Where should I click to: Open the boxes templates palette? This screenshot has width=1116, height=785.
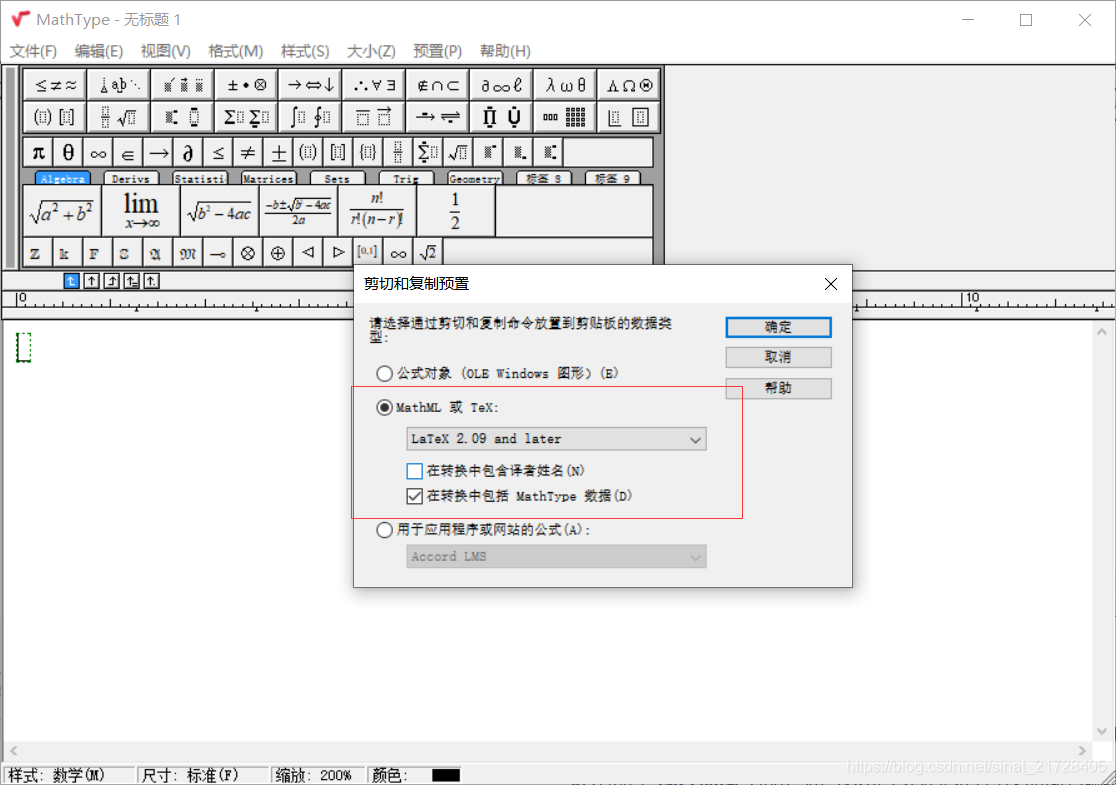coord(628,117)
